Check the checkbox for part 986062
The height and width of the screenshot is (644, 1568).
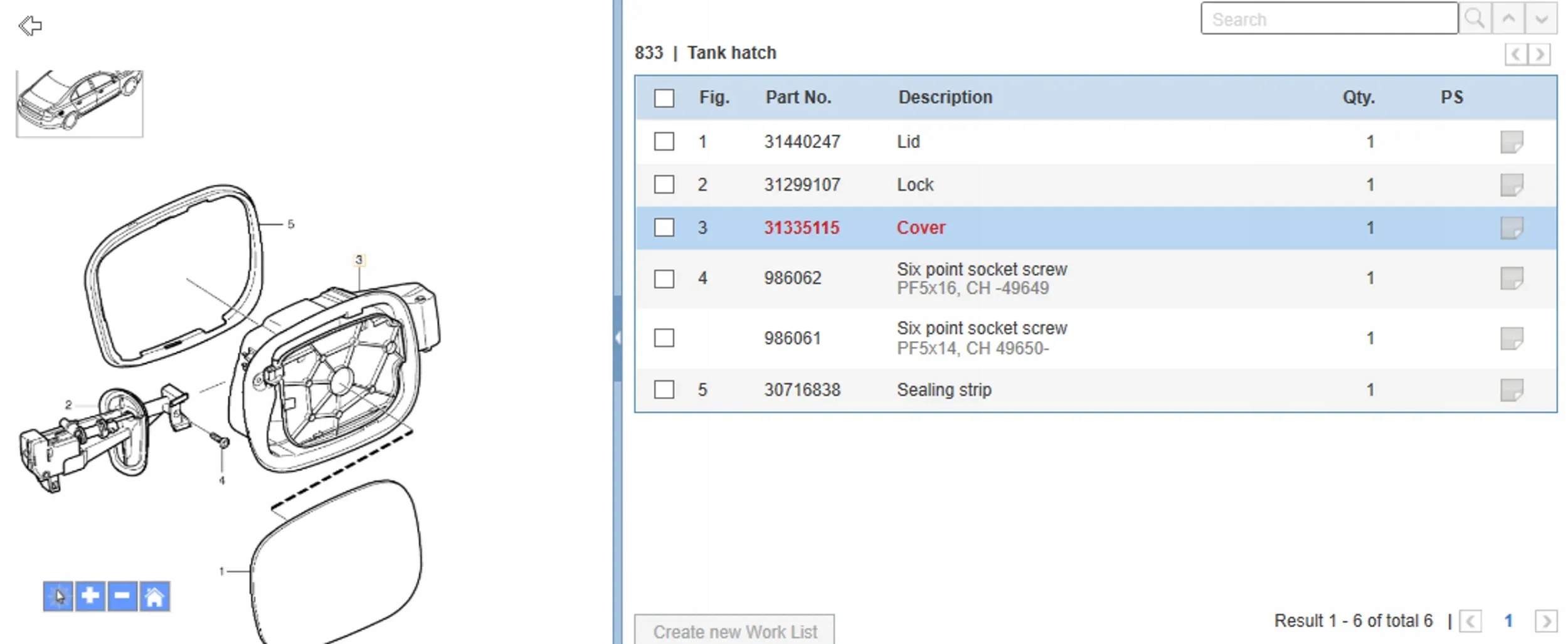tap(664, 278)
